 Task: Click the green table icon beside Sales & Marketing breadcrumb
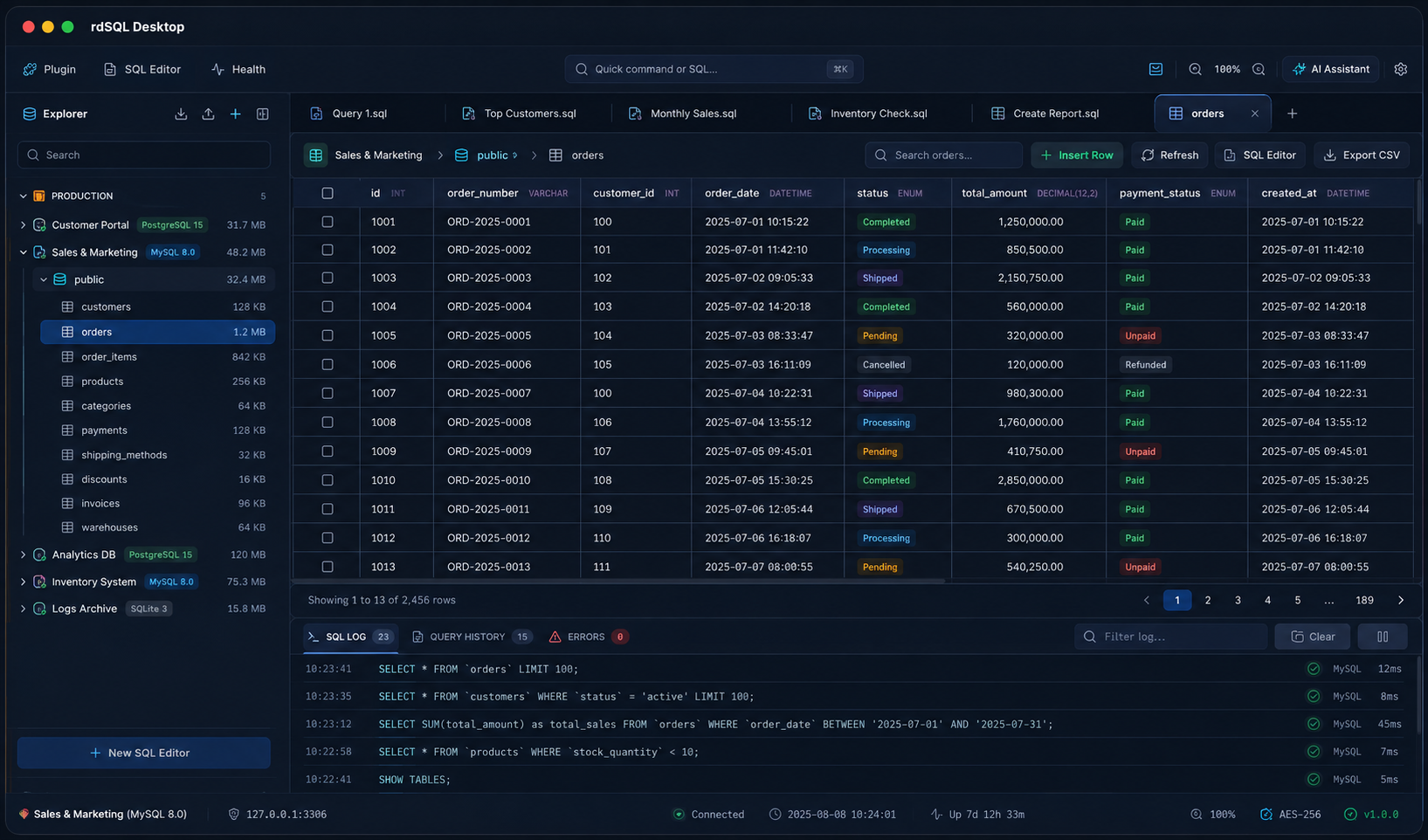pyautogui.click(x=316, y=155)
